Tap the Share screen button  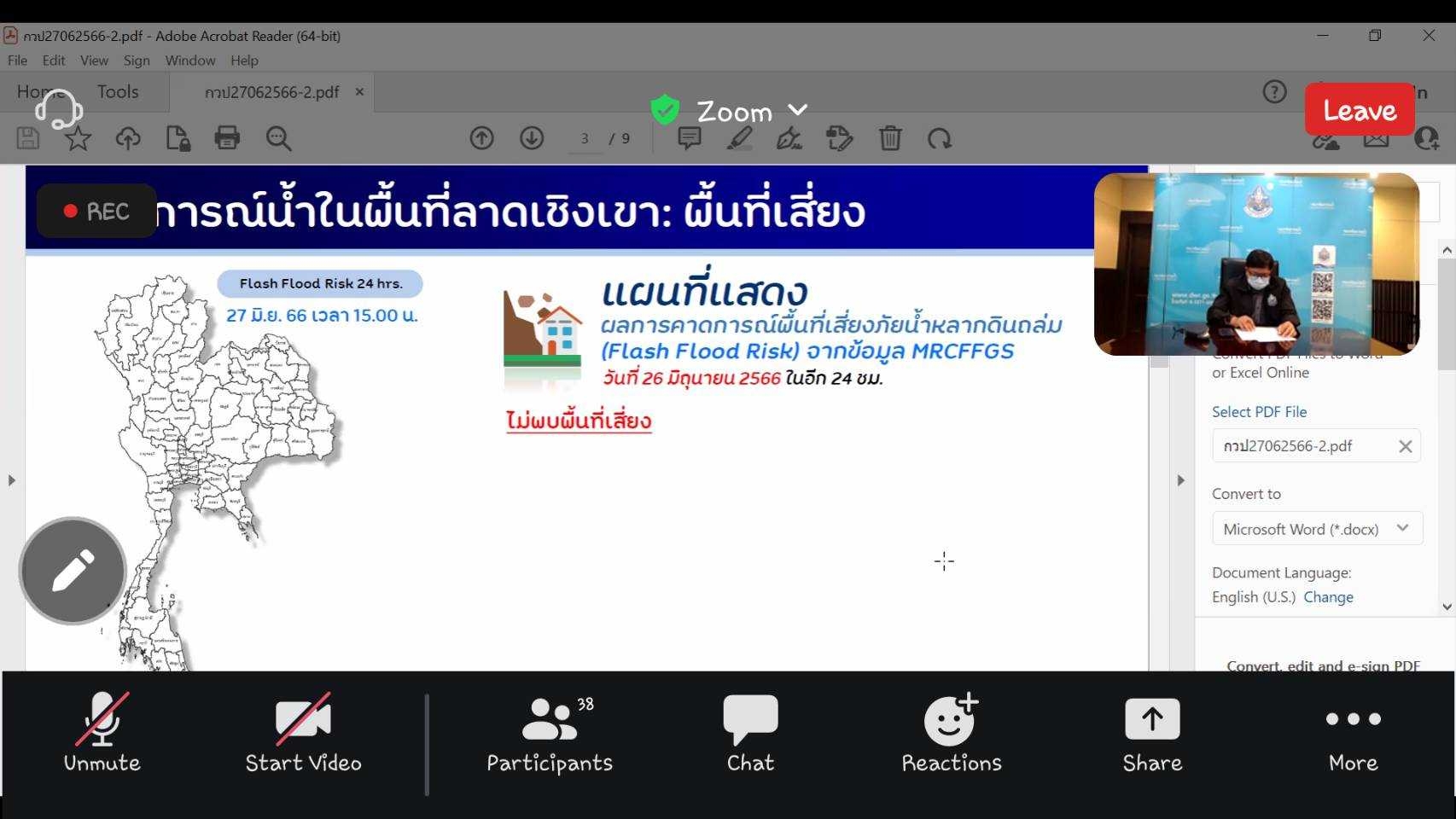pos(1152,733)
